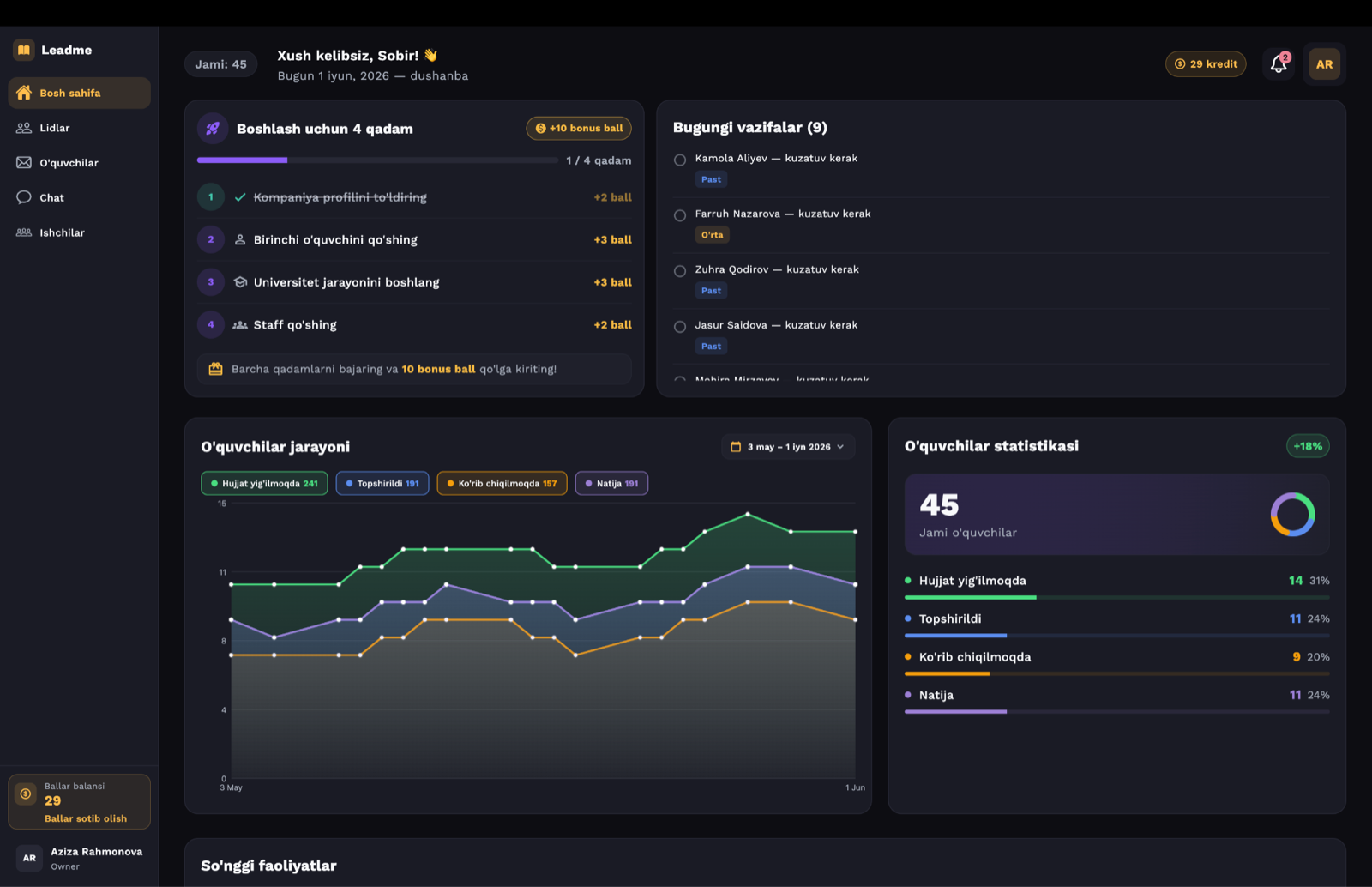Click the AR avatar beside Aziza Rahmonova
Screen dimensions: 1372x887
click(29, 858)
